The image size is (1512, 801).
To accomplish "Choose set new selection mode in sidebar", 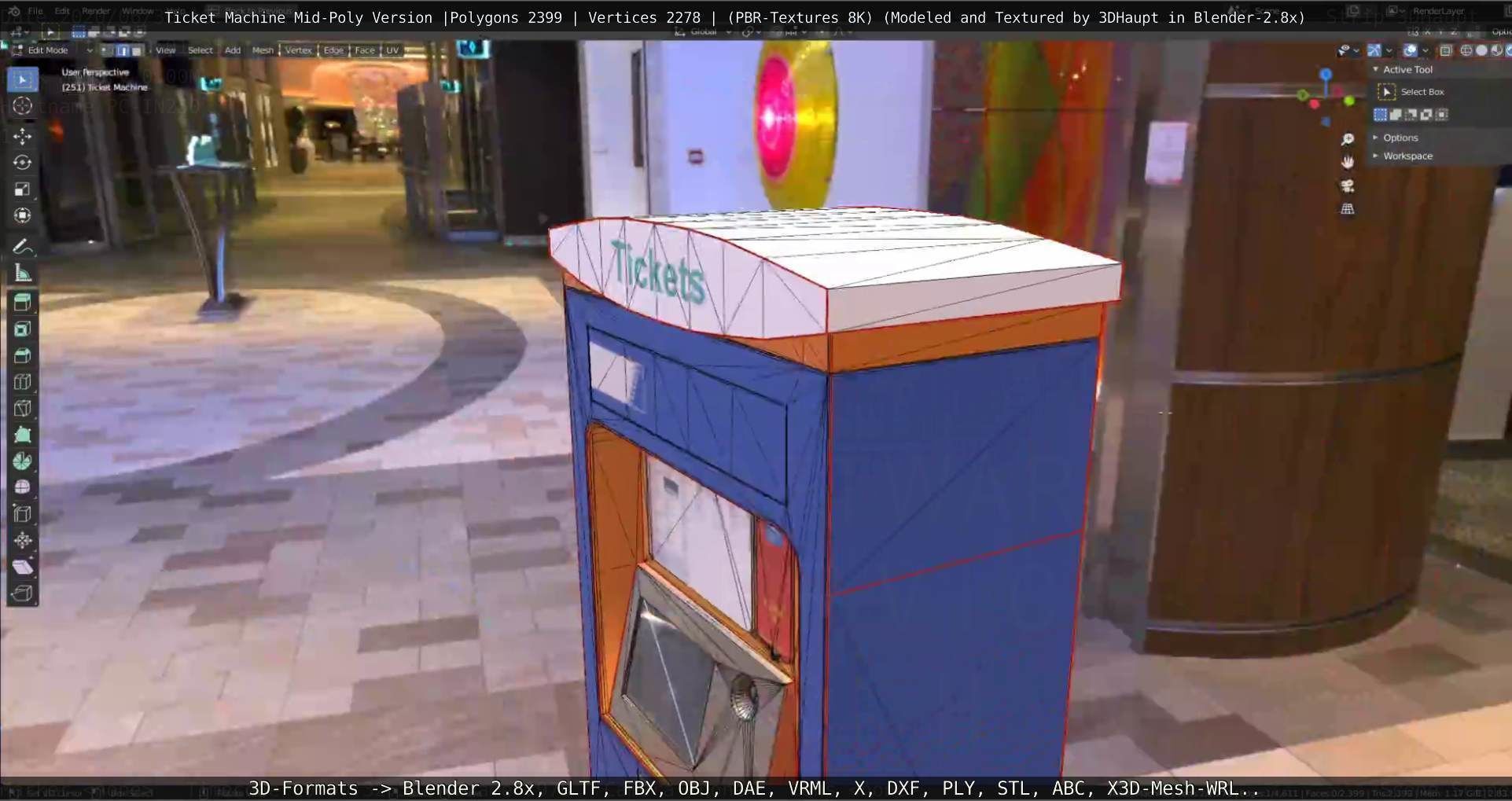I will pos(1380,115).
